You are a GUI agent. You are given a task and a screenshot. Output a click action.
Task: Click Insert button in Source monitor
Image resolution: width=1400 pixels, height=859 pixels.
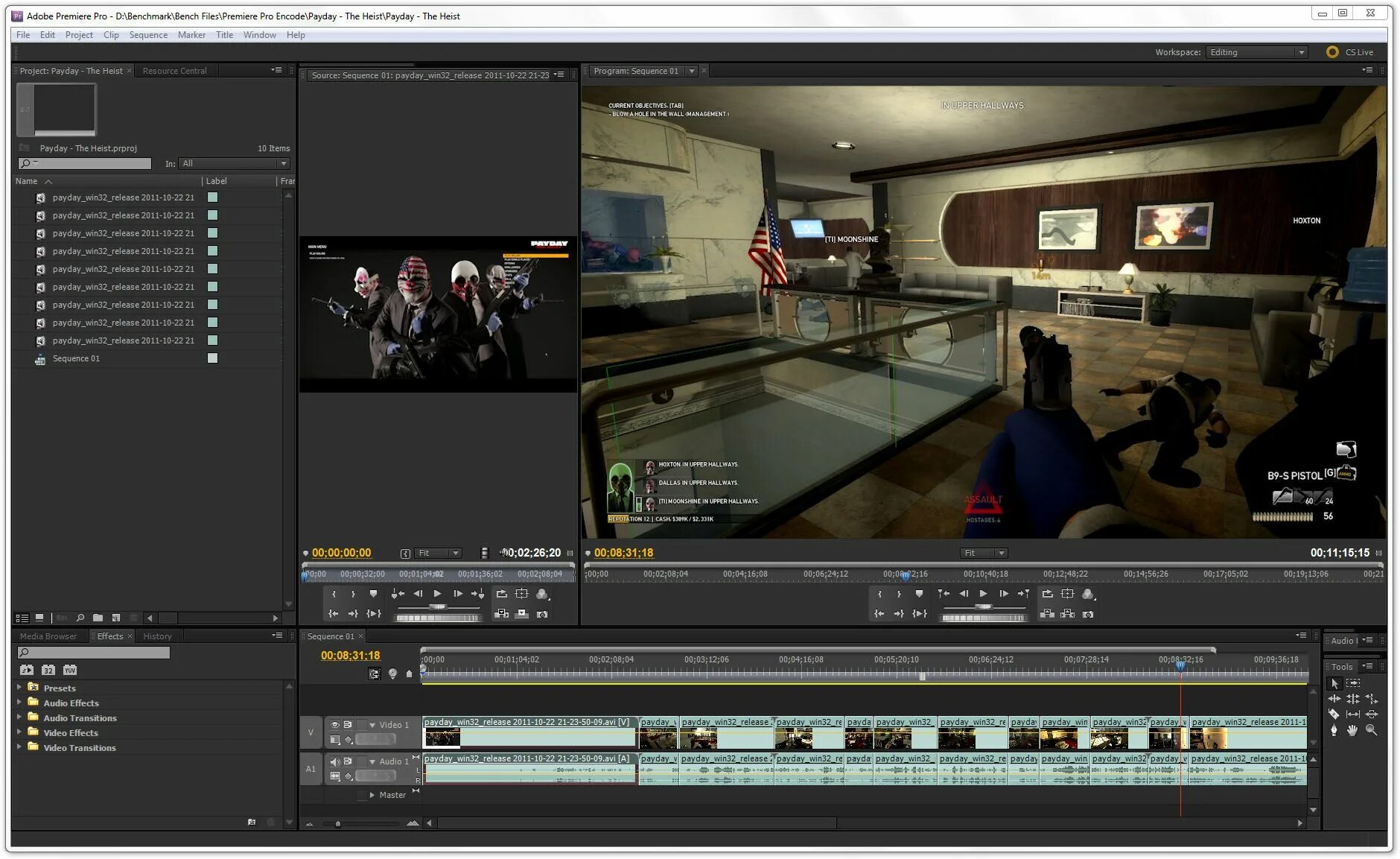coord(502,614)
